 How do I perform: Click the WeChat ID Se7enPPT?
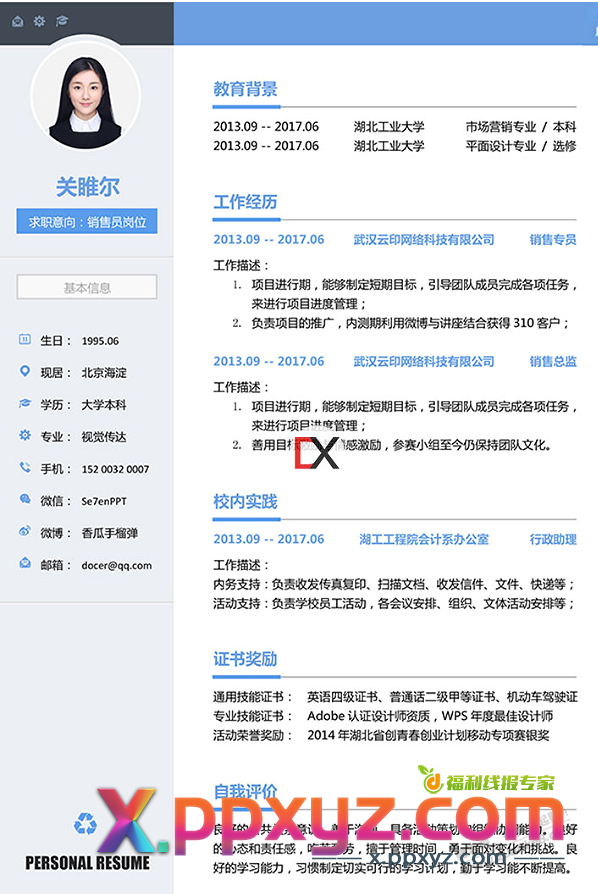(x=104, y=501)
